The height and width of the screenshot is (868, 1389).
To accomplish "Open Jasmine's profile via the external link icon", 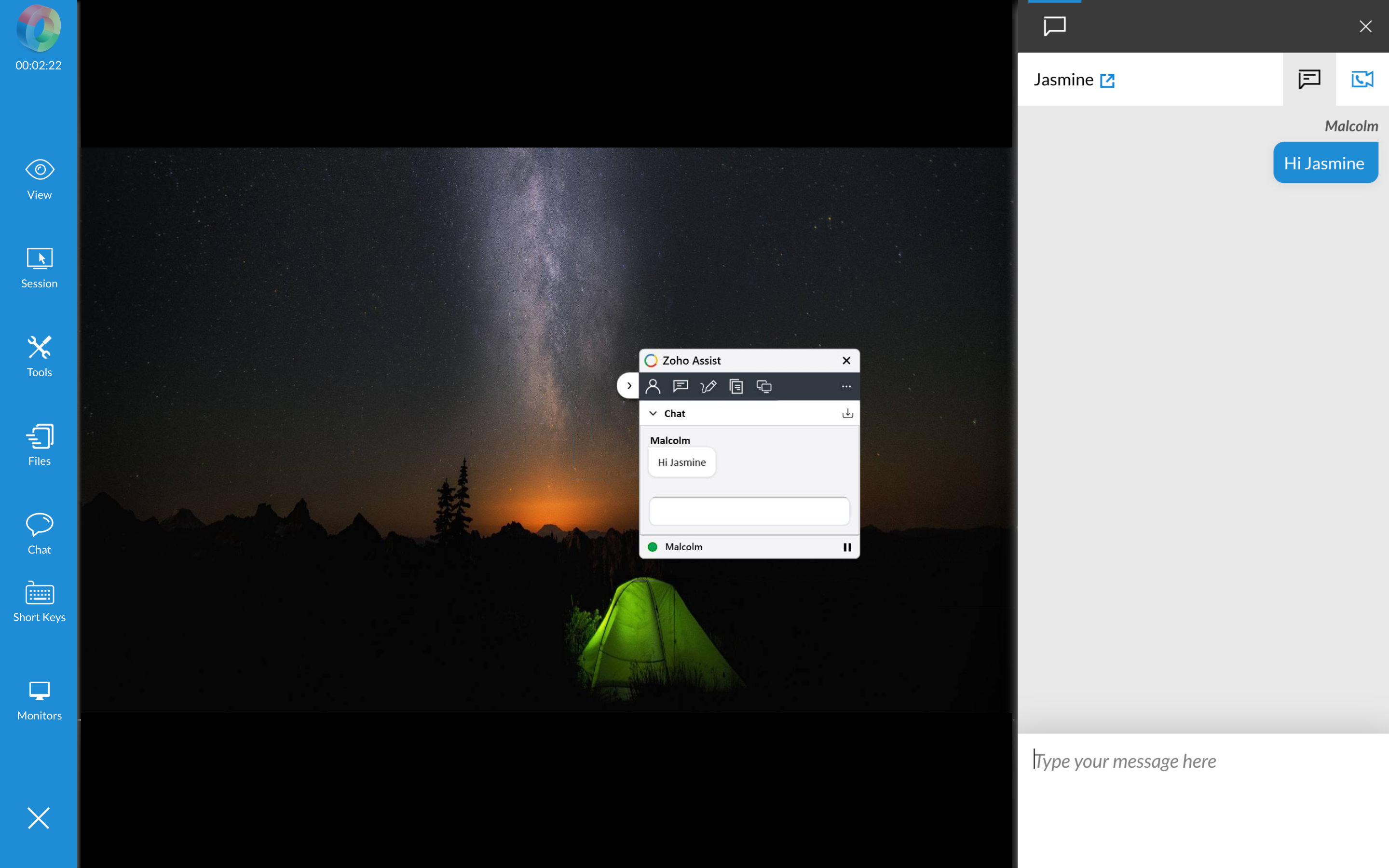I will (x=1107, y=80).
